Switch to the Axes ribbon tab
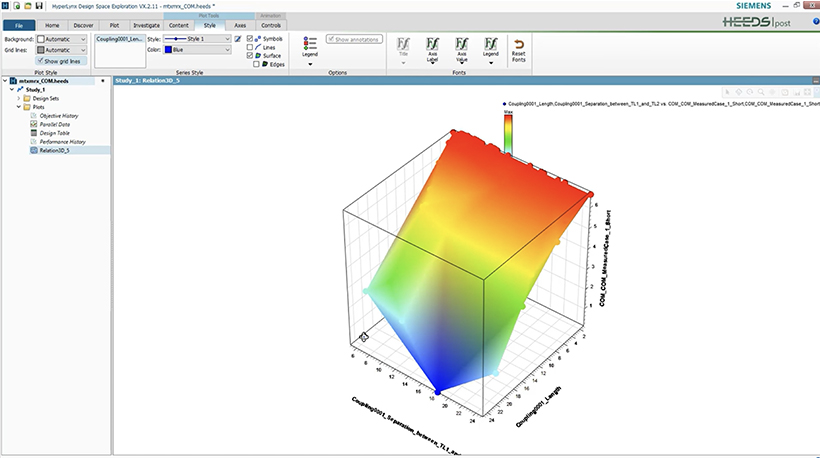This screenshot has height=458, width=820. (240, 25)
